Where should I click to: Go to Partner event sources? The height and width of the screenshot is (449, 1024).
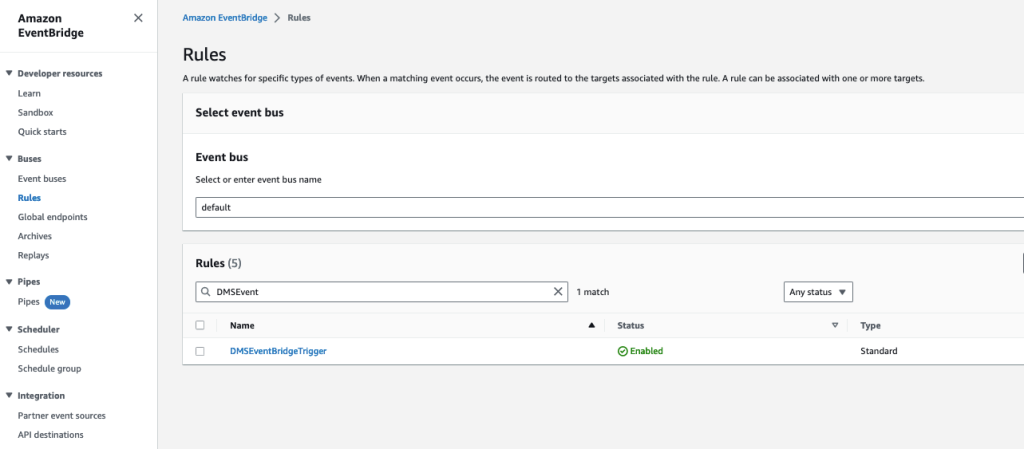61,416
